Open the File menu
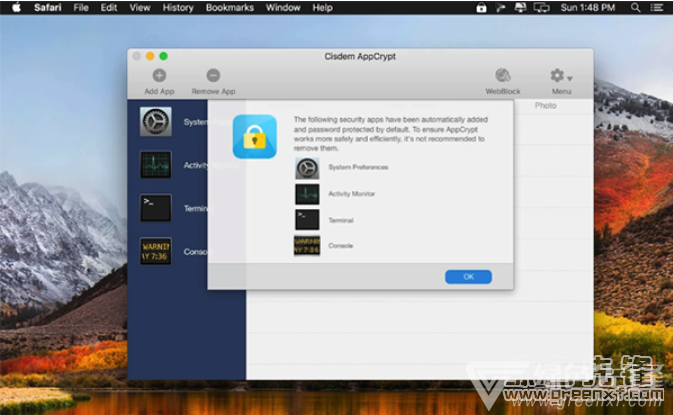 point(81,7)
